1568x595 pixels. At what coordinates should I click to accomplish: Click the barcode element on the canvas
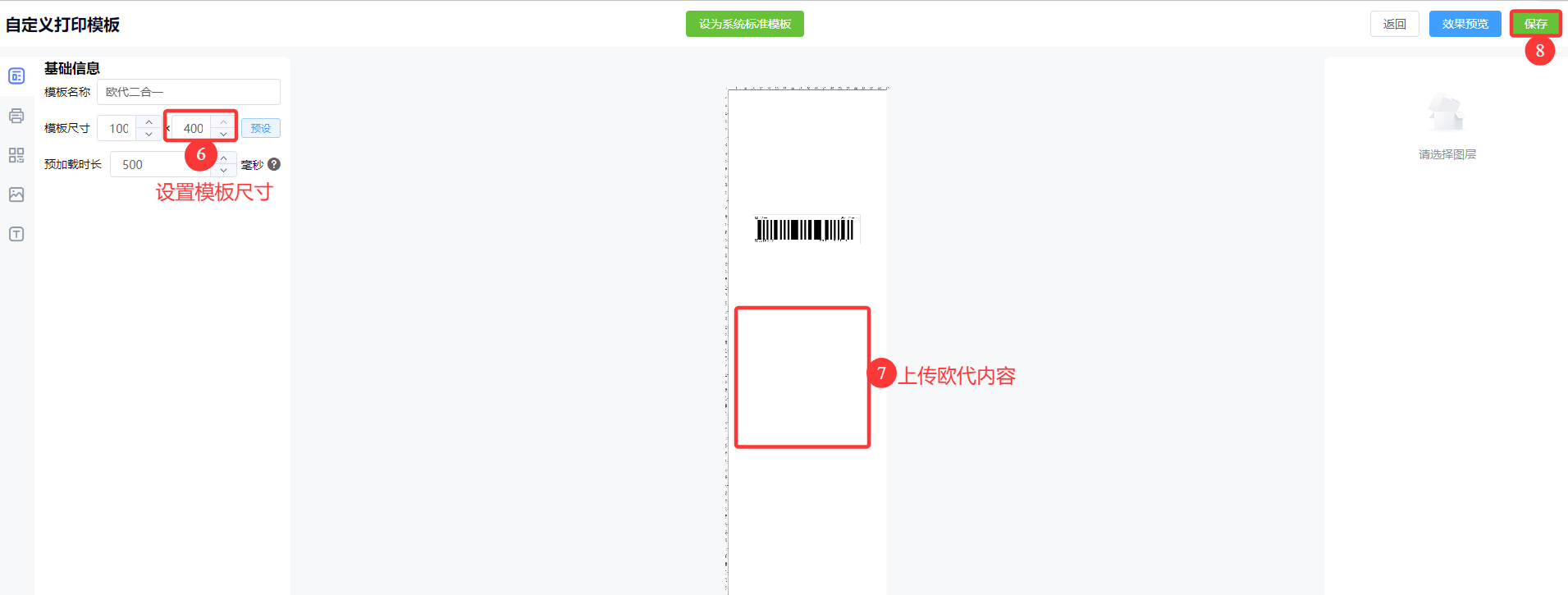coord(805,229)
